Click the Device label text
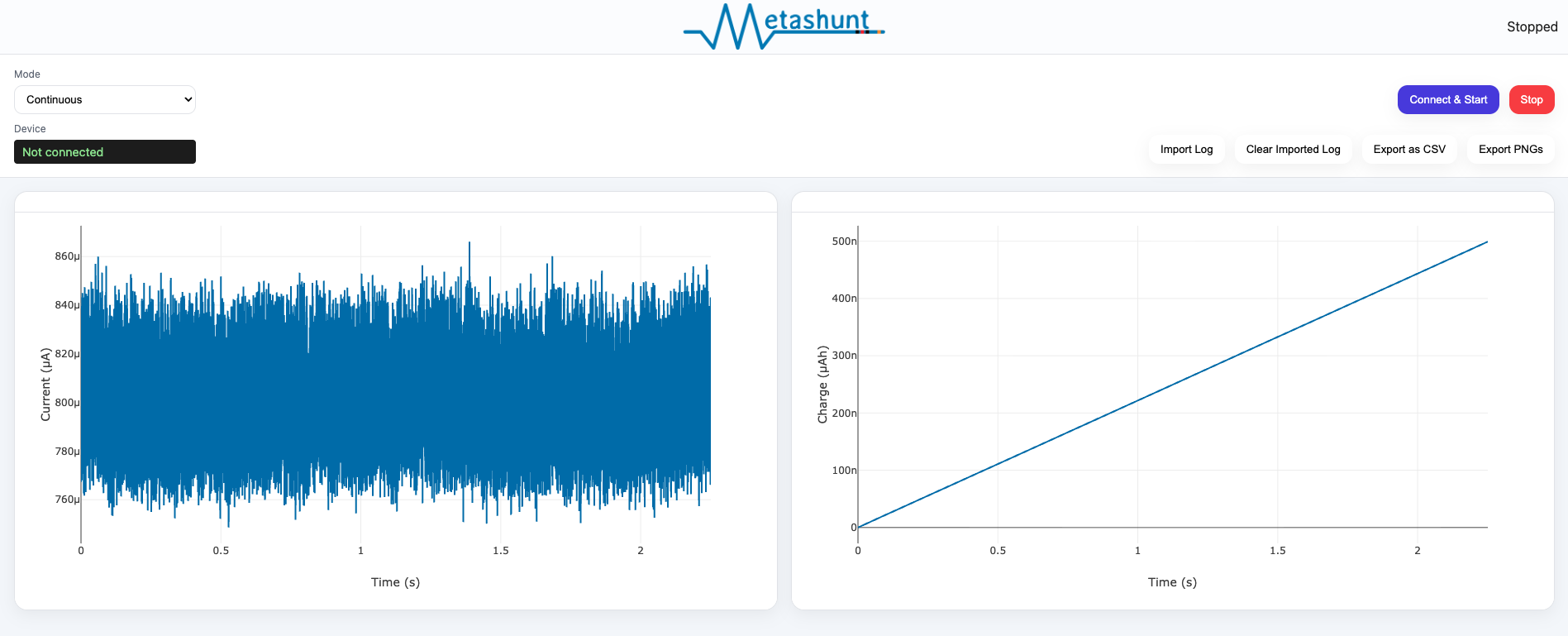 pos(30,129)
